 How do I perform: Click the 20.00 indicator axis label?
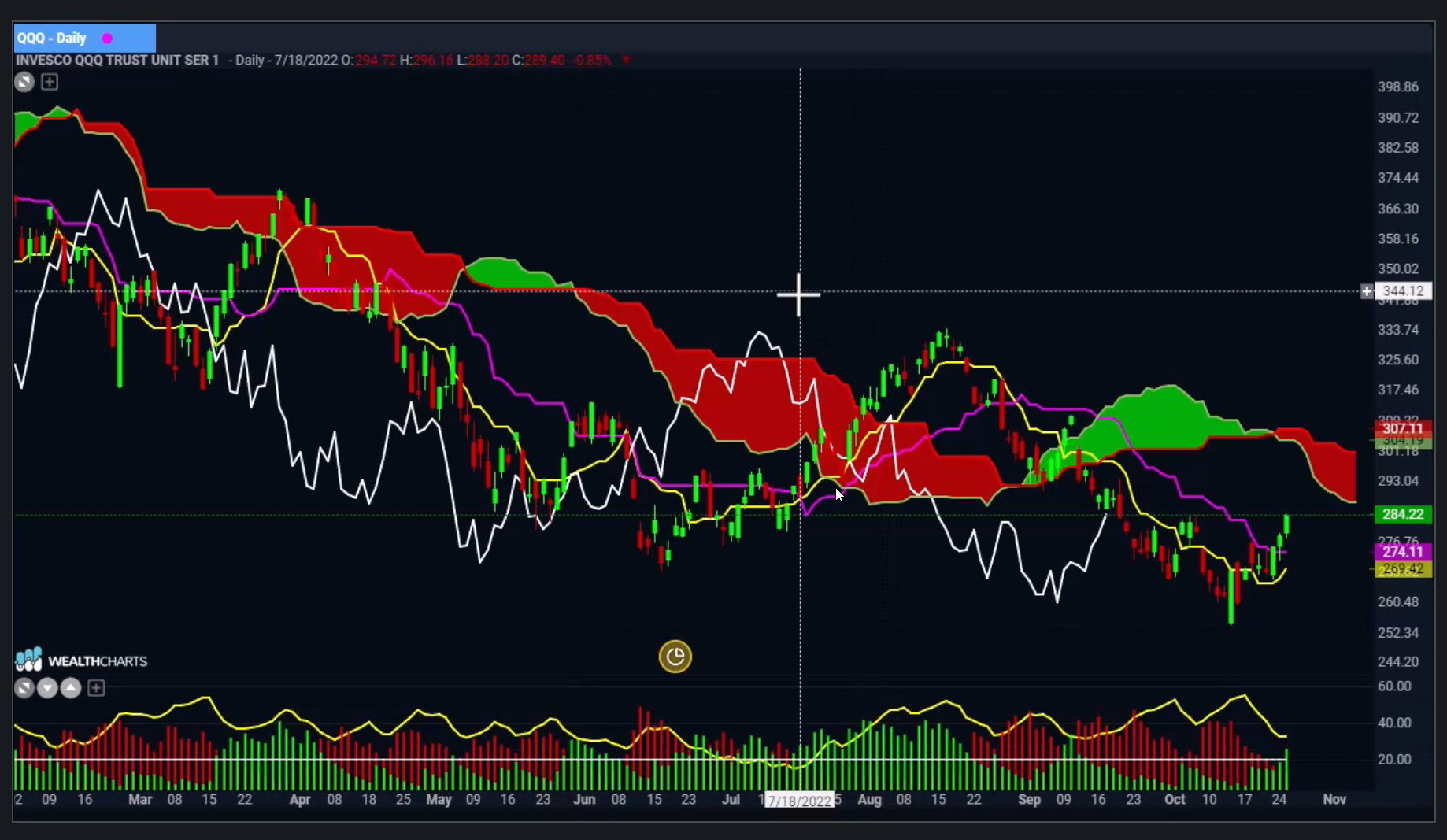tap(1394, 759)
